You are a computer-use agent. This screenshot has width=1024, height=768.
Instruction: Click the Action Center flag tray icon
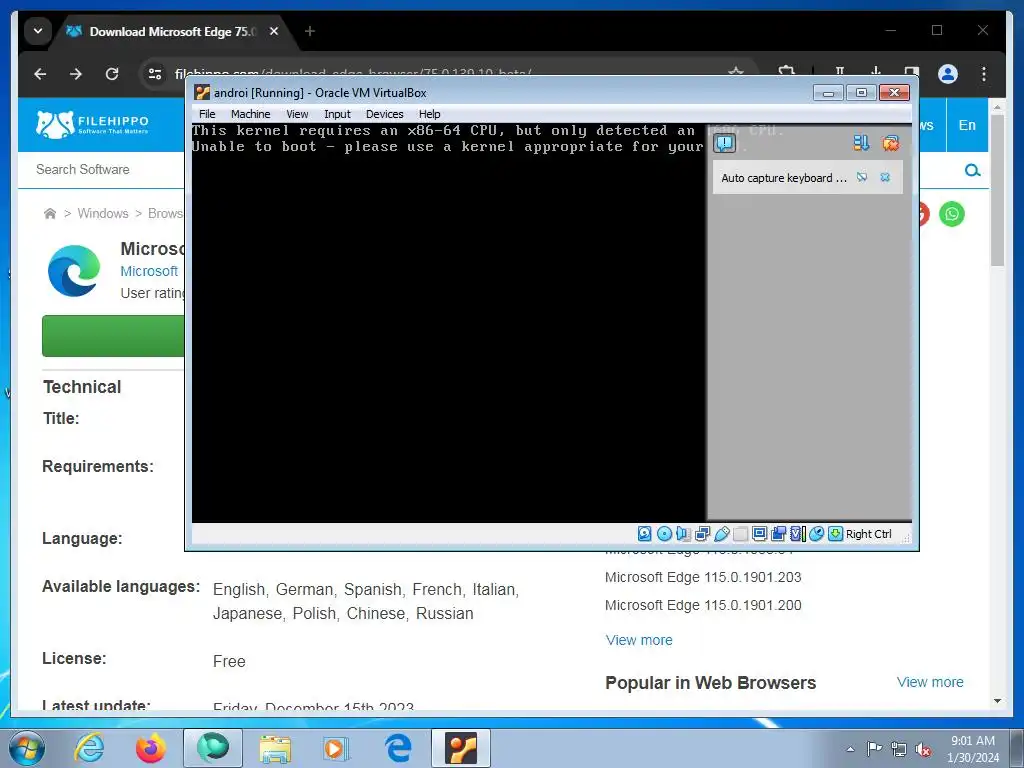click(x=874, y=749)
